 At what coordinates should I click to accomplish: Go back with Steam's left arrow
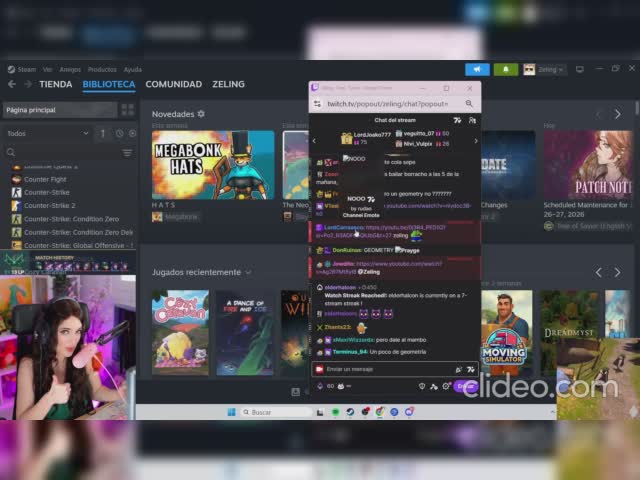[x=12, y=84]
